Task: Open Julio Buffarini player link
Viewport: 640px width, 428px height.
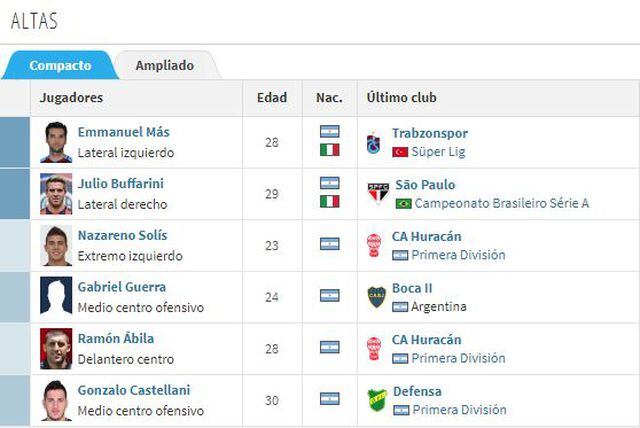Action: tap(120, 184)
